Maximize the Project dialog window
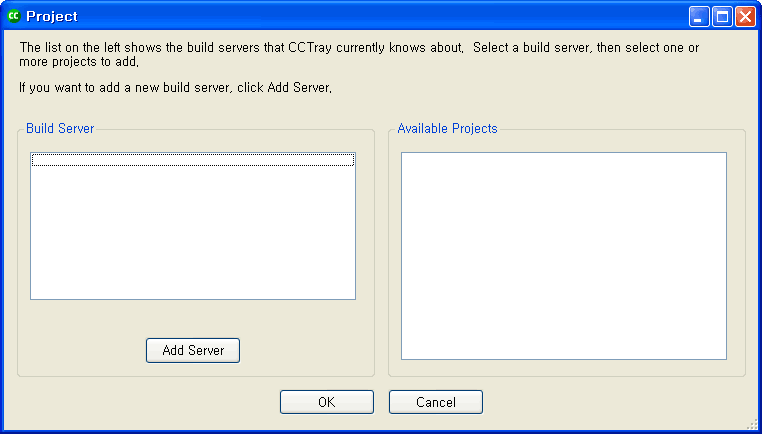Screen dimensions: 762x434 [722, 16]
